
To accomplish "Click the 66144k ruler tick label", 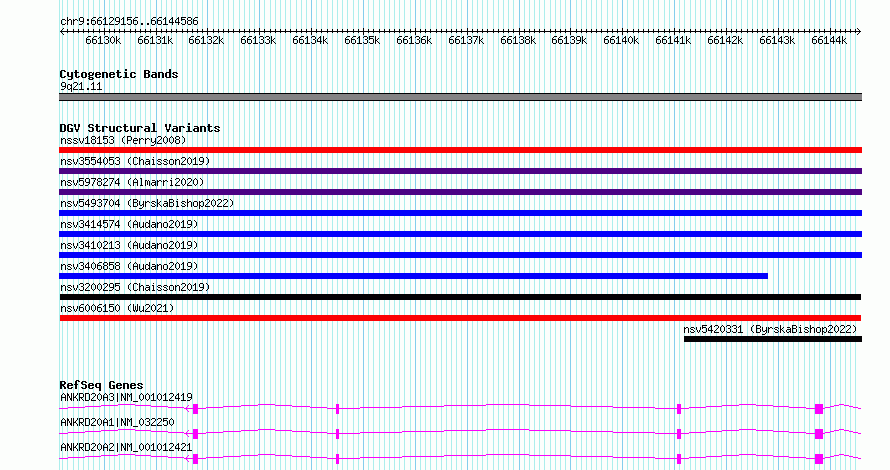I will 829,40.
